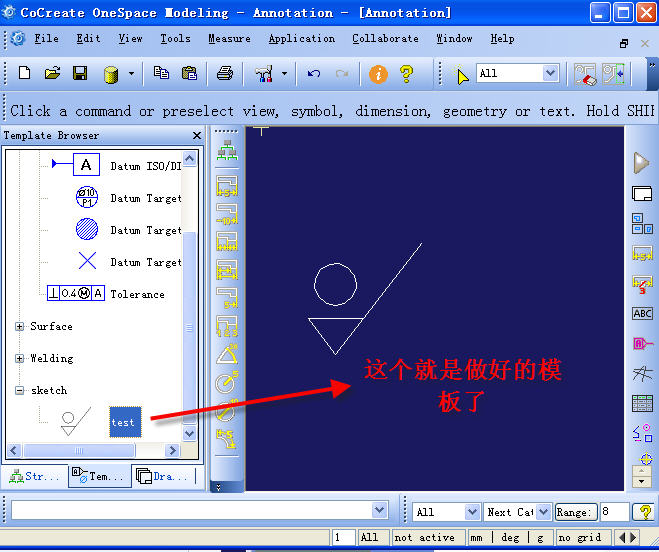The height and width of the screenshot is (552, 659).
Task: Create a new file with the New icon
Action: click(x=25, y=74)
